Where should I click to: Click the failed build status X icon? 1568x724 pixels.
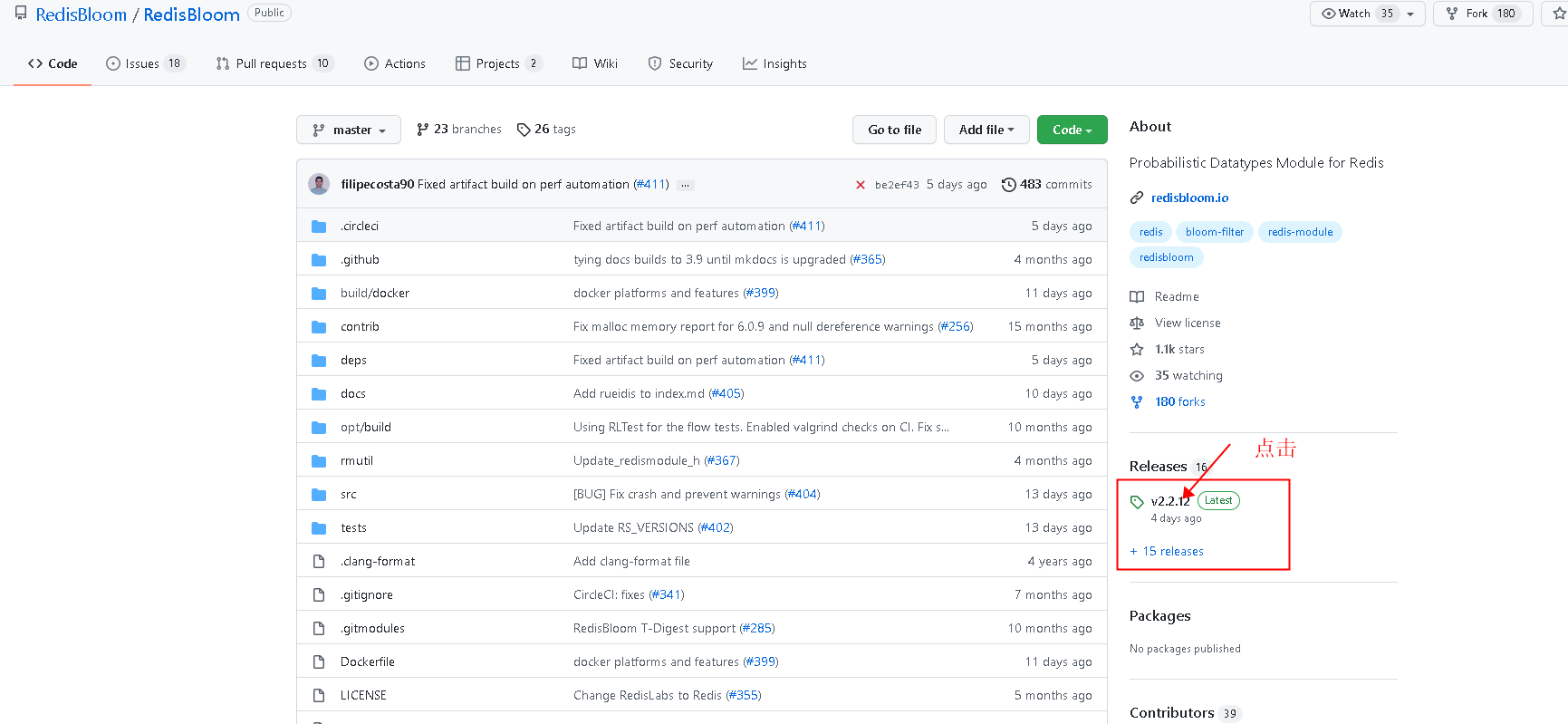point(861,185)
